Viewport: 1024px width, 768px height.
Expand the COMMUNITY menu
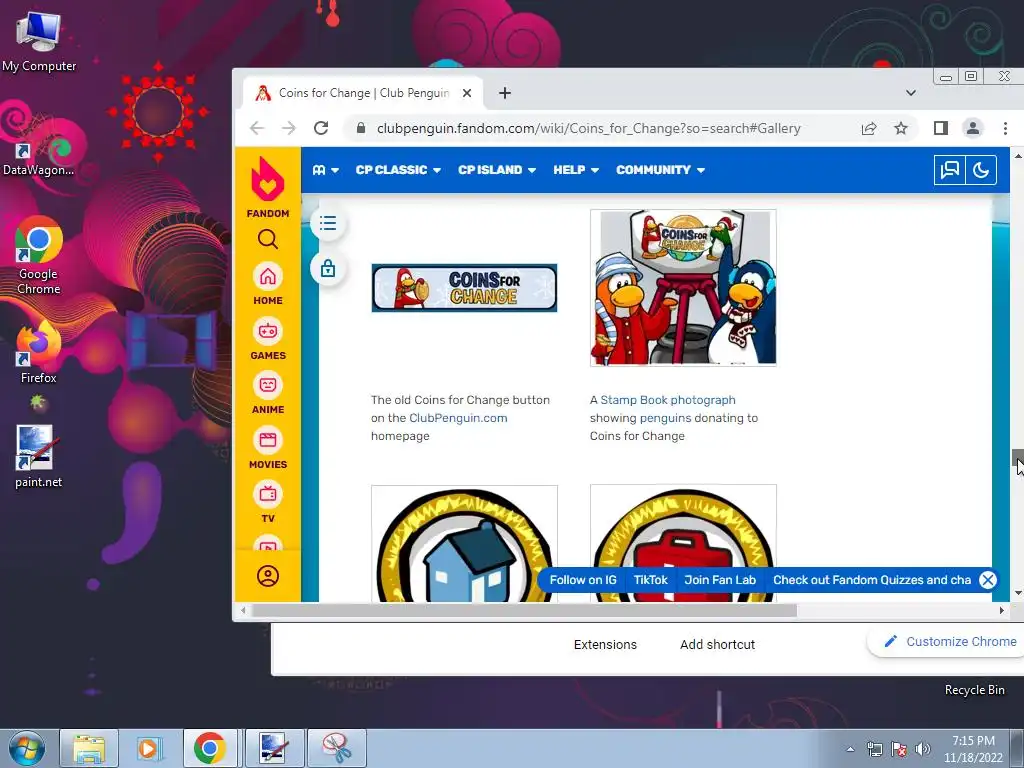point(660,170)
